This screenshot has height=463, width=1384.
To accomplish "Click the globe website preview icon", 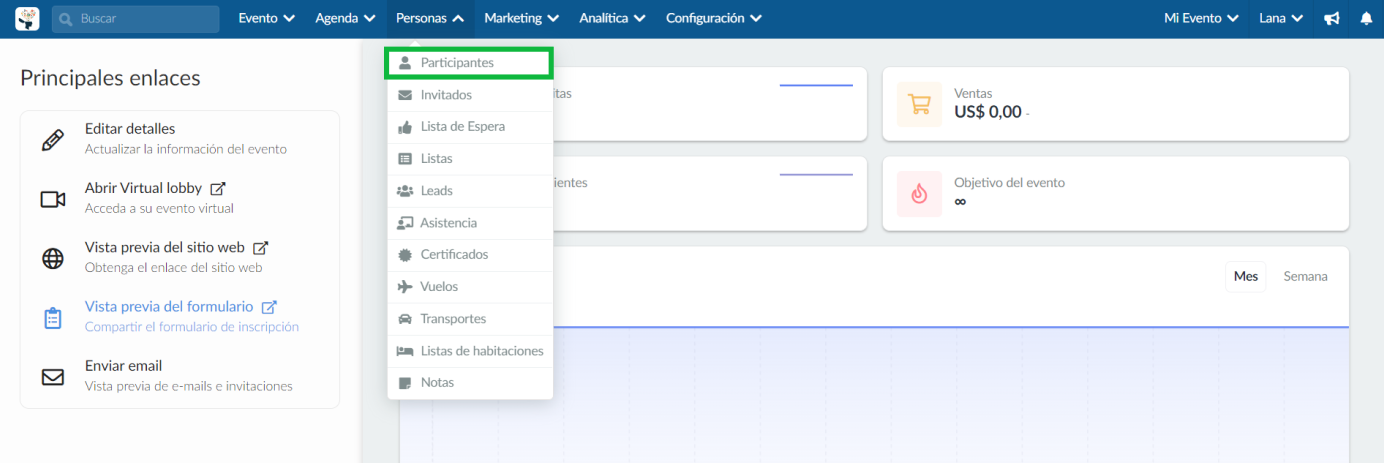I will click(53, 258).
